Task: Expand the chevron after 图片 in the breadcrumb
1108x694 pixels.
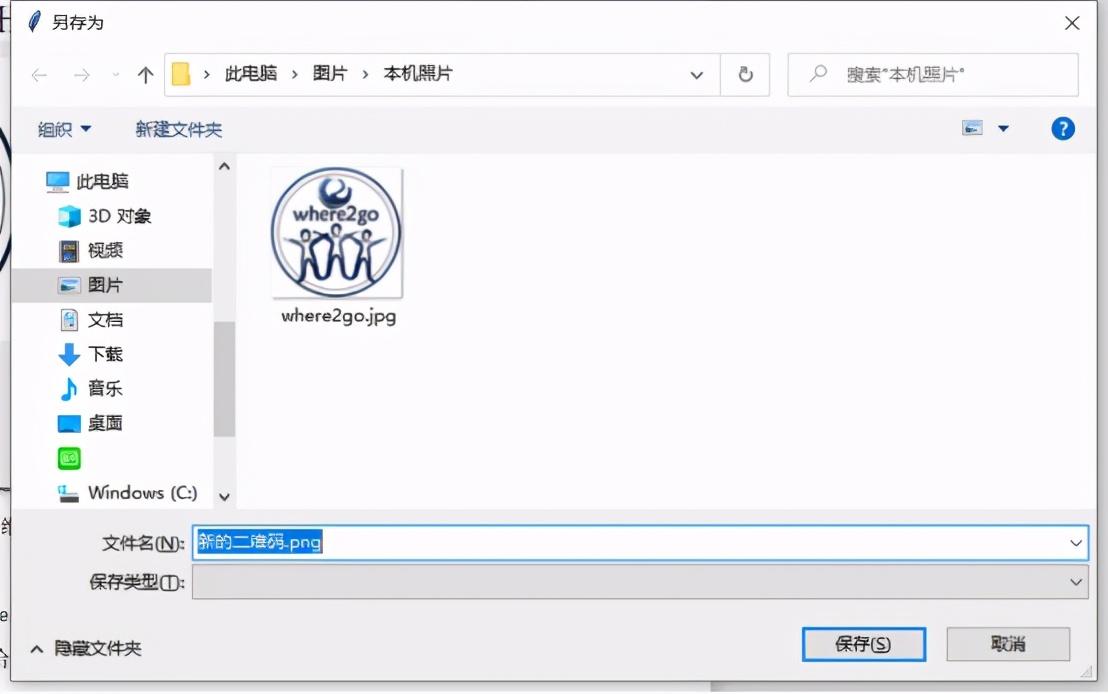Action: coord(365,74)
